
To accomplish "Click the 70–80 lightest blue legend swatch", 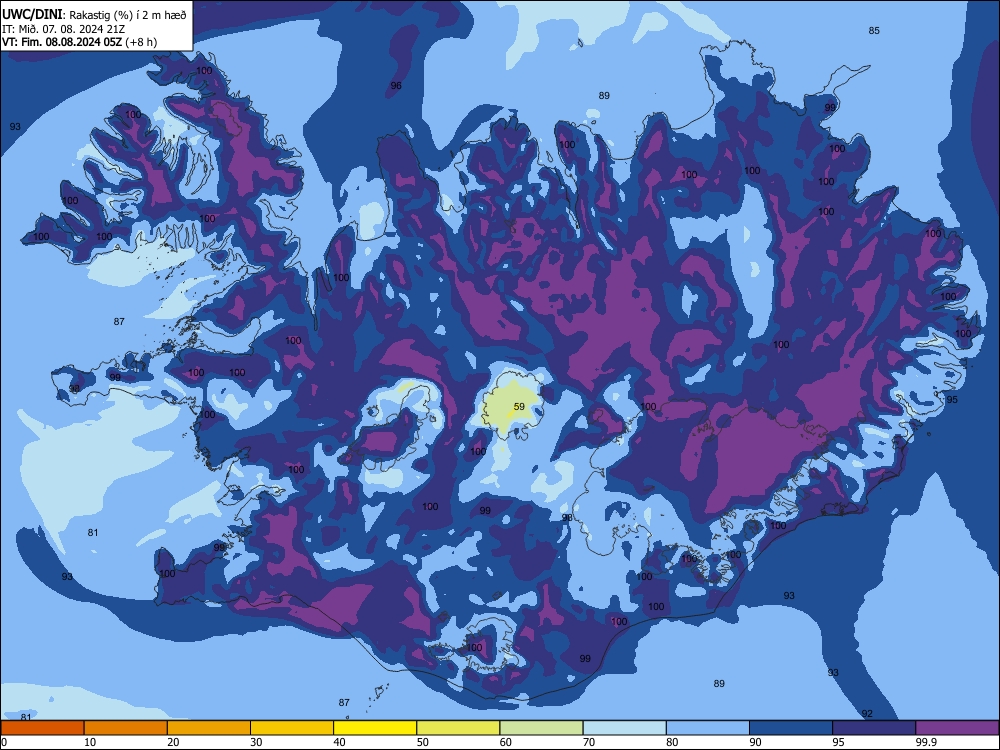I will [624, 728].
